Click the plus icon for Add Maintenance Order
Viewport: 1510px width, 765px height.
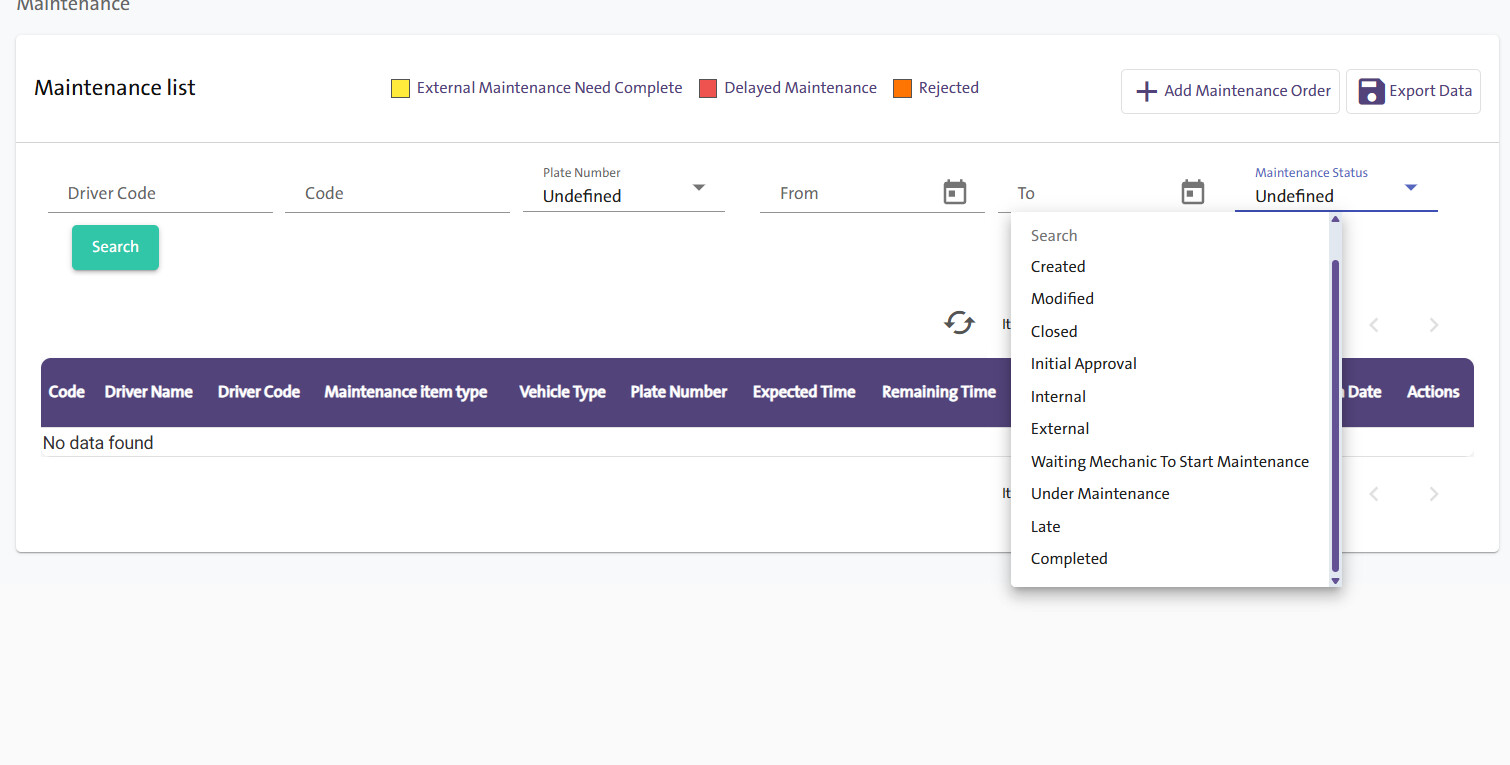click(x=1147, y=91)
